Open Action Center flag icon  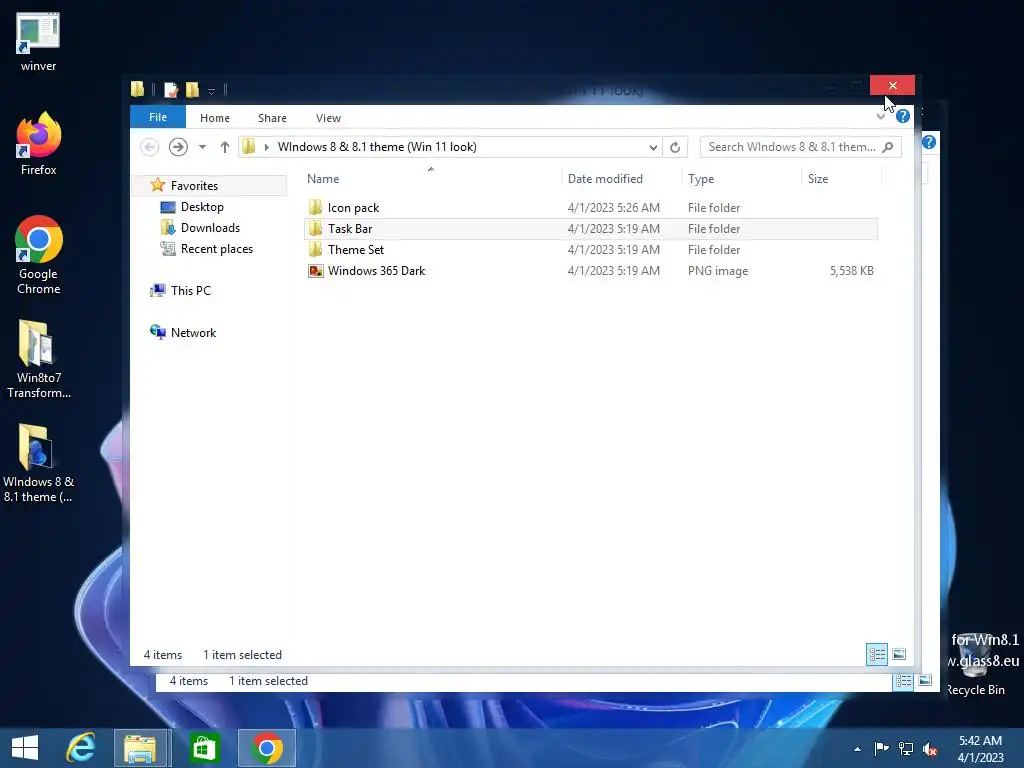881,748
